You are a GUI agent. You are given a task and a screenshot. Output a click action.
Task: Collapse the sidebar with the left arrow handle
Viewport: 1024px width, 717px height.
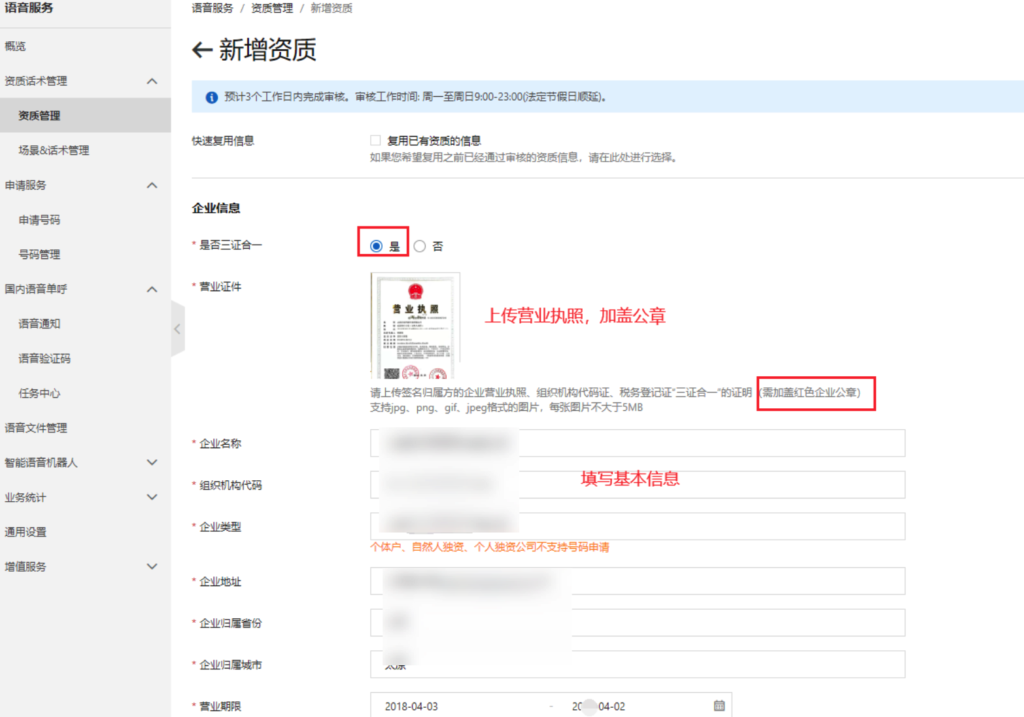(x=177, y=328)
